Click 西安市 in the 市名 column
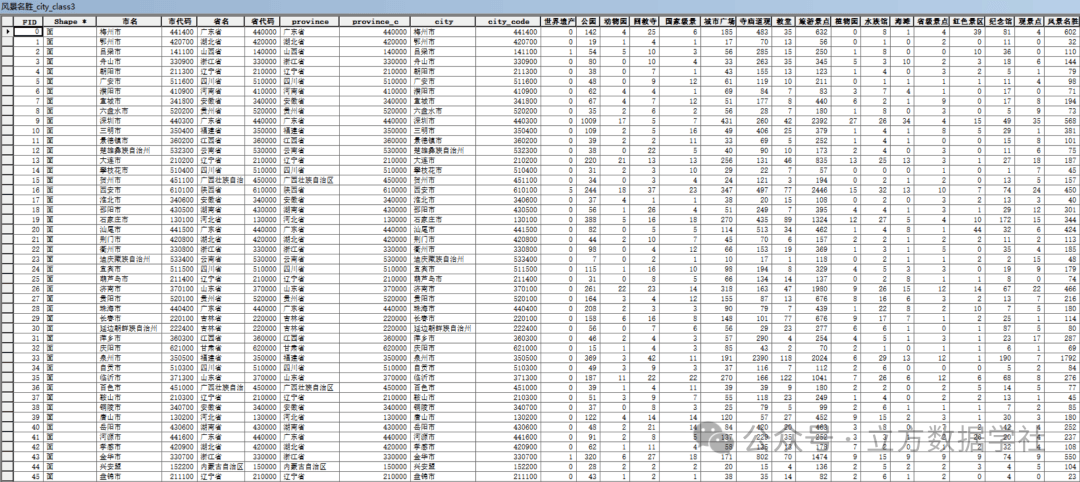The width and height of the screenshot is (1080, 482). coord(110,190)
